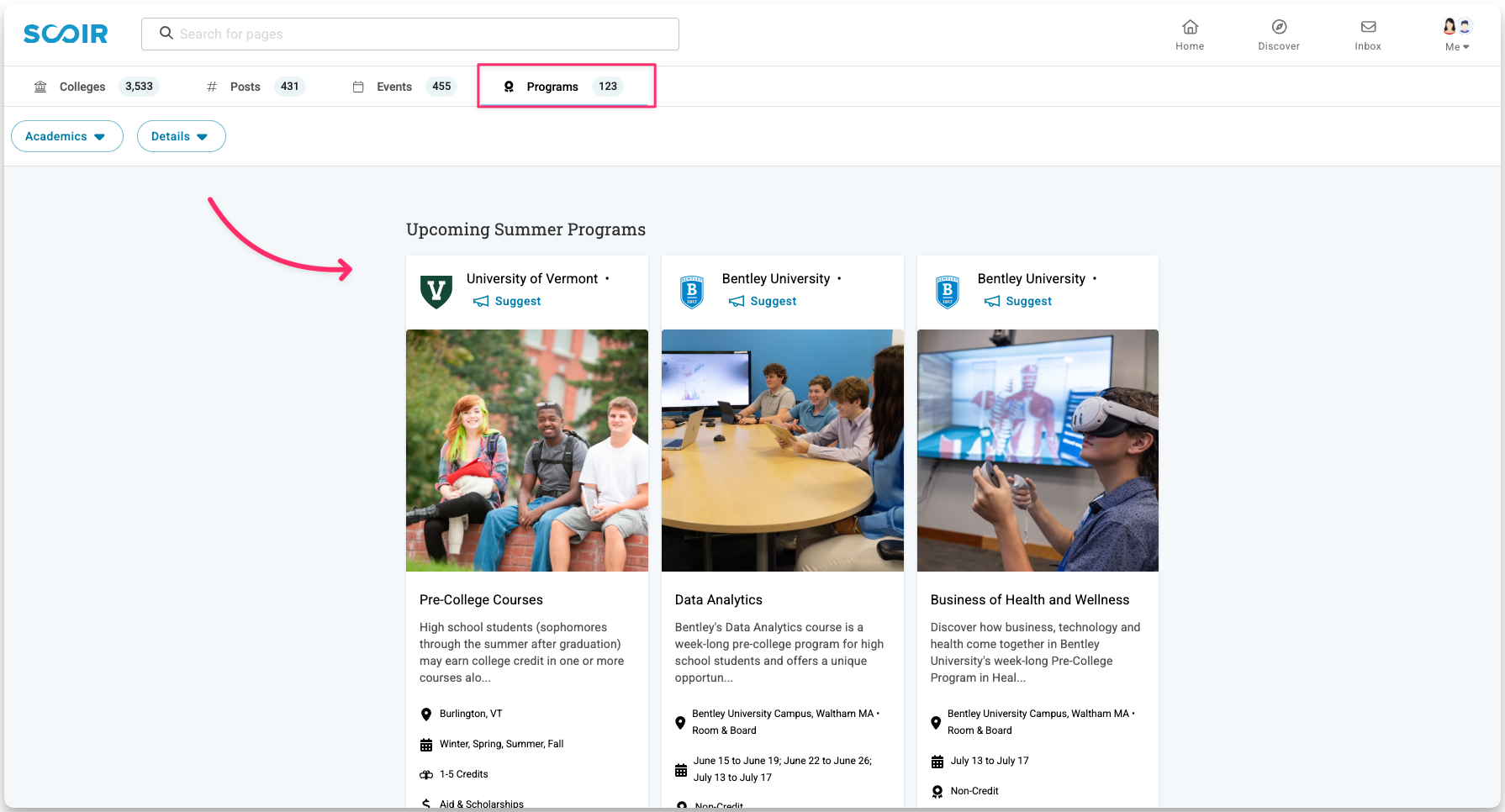Screen dimensions: 1505x812
Task: Click the Events calendar icon
Action: pos(358,87)
